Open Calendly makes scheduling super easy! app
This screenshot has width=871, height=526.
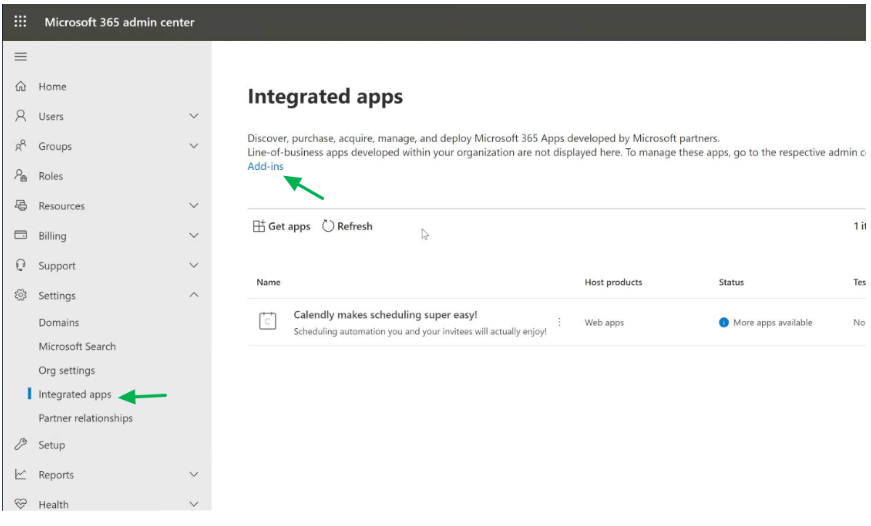point(386,315)
